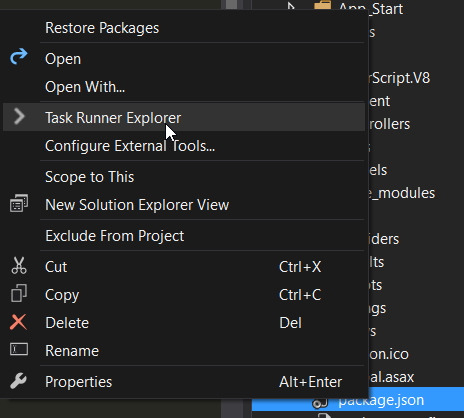Select package.json in Solution Explorer

click(x=381, y=400)
